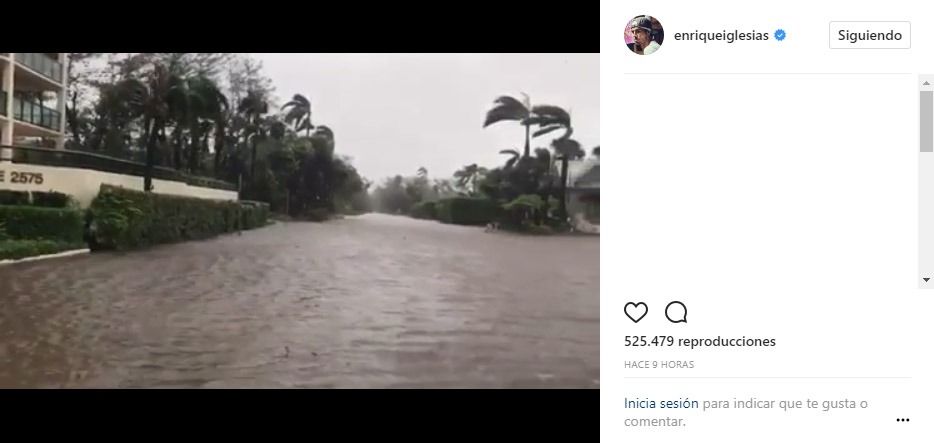Click the black bar above the video
Image resolution: width=934 pixels, height=443 pixels.
[300, 26]
